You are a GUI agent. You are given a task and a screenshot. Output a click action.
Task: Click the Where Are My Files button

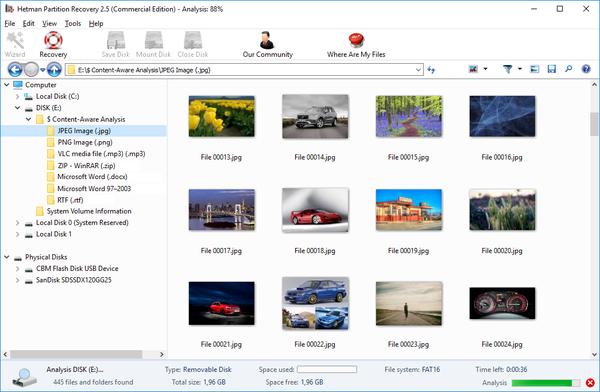tap(356, 44)
